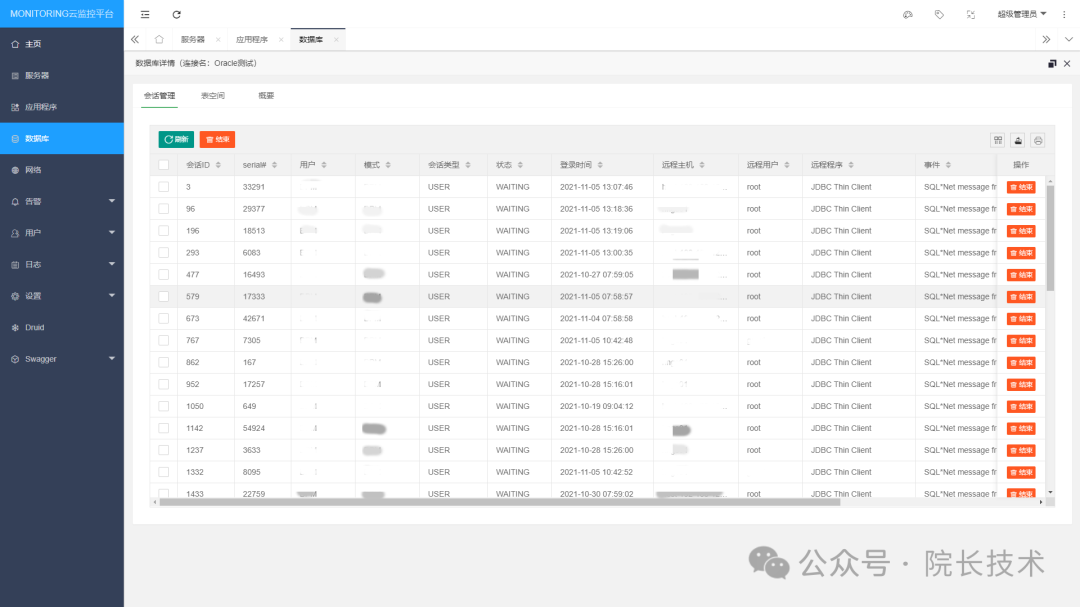Check the row with session ID 3

(x=163, y=187)
